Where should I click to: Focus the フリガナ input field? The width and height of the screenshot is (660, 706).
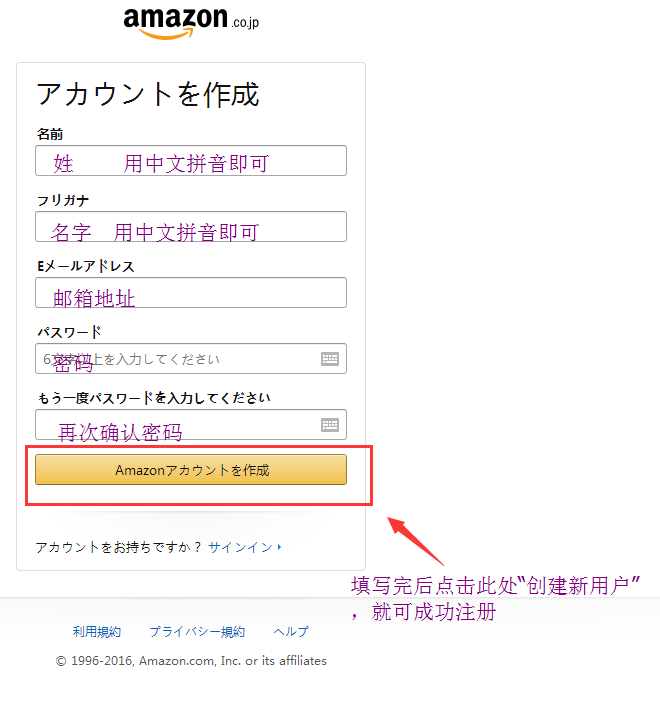[x=191, y=226]
